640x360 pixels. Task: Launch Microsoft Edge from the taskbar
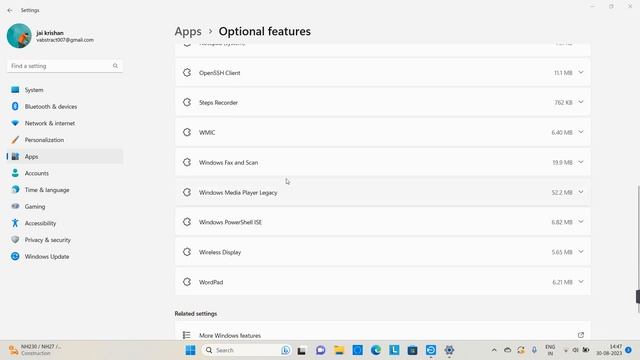tap(376, 350)
